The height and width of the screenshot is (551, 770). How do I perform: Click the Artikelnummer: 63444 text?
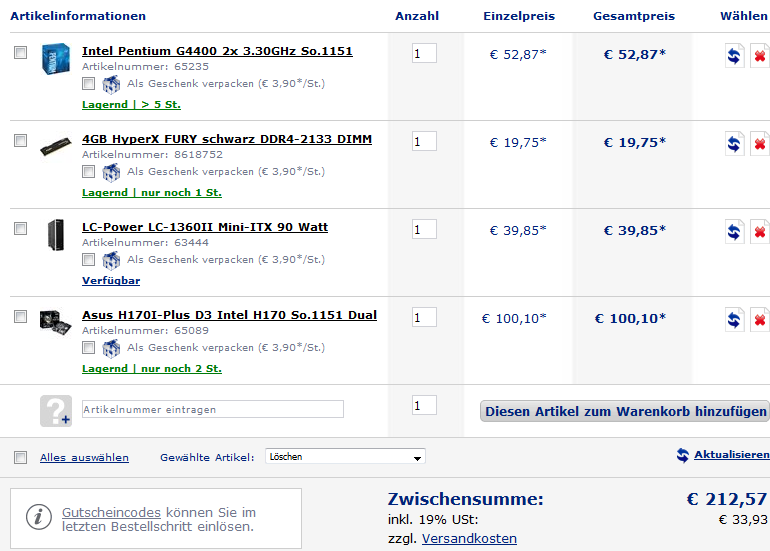(x=145, y=242)
